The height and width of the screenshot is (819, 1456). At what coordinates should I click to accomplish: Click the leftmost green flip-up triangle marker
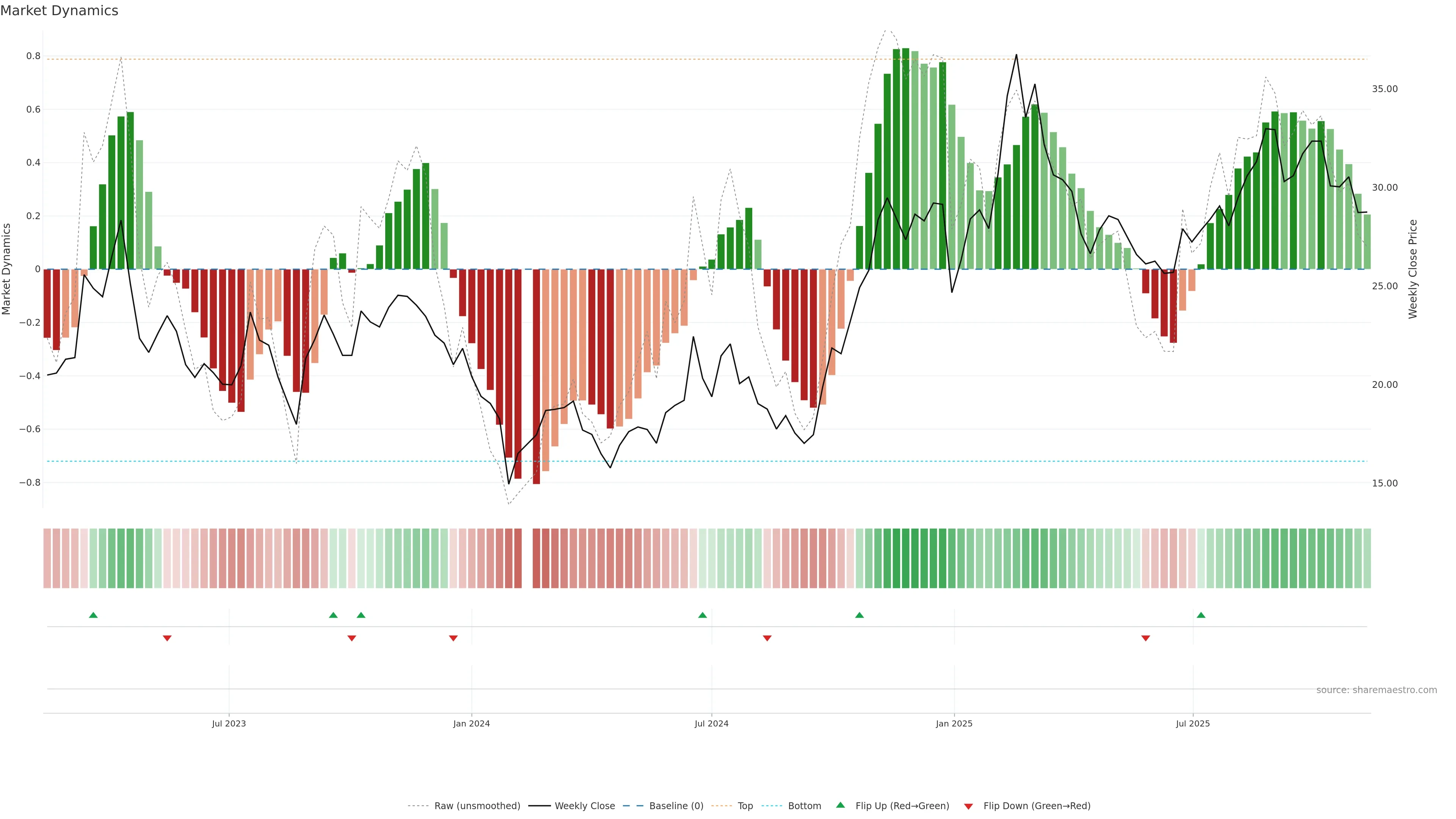(x=93, y=615)
